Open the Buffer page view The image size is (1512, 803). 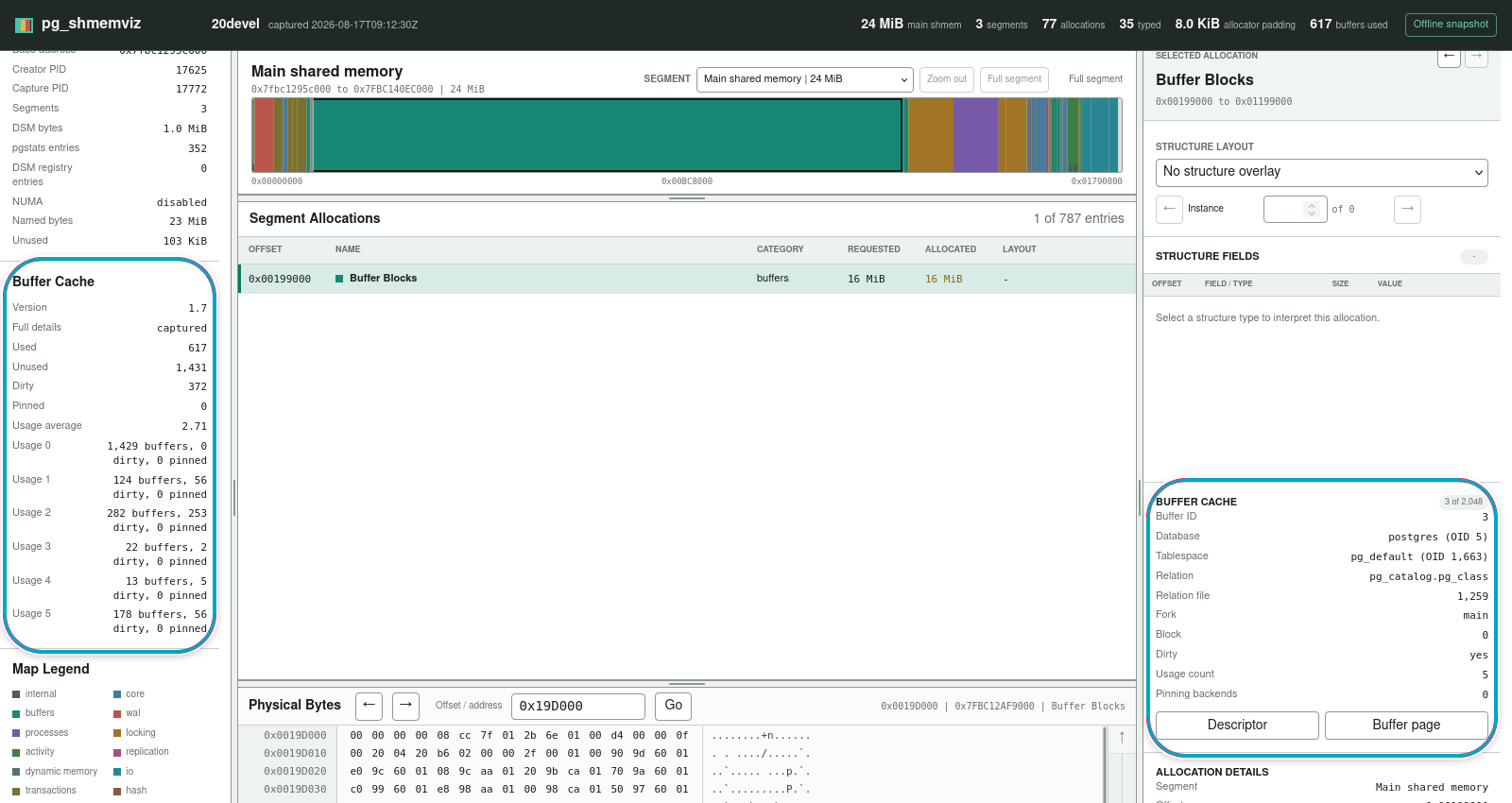point(1406,726)
